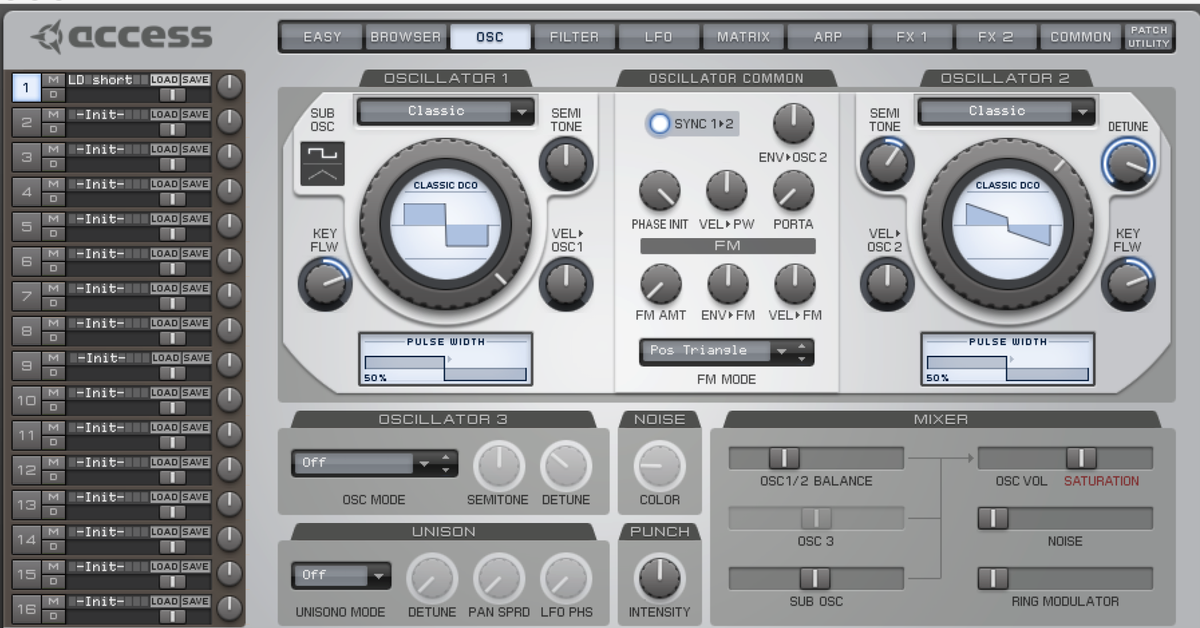Click the Porta knob
This screenshot has height=628, width=1200.
(793, 190)
